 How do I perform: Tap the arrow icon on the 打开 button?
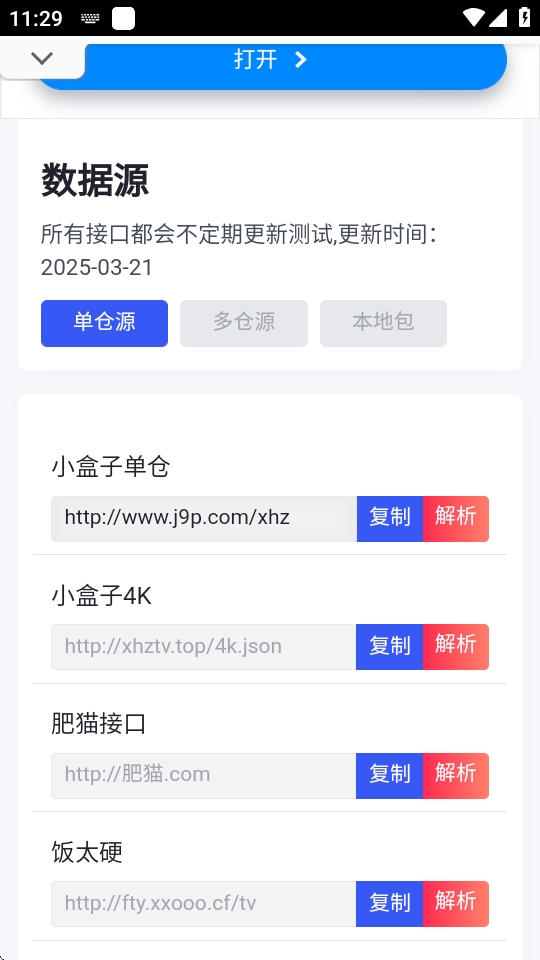click(301, 60)
